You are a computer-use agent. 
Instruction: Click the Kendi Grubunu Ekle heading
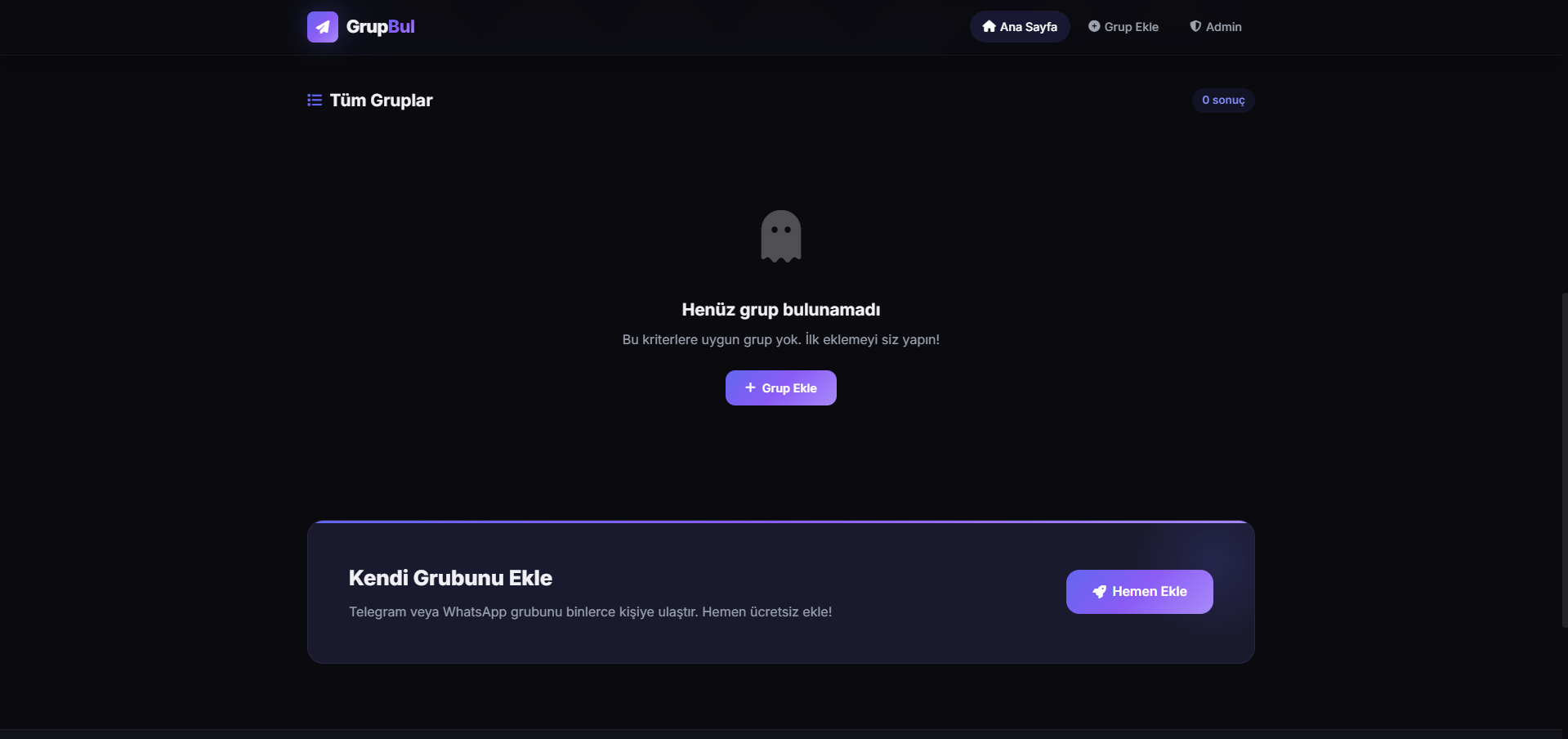450,577
